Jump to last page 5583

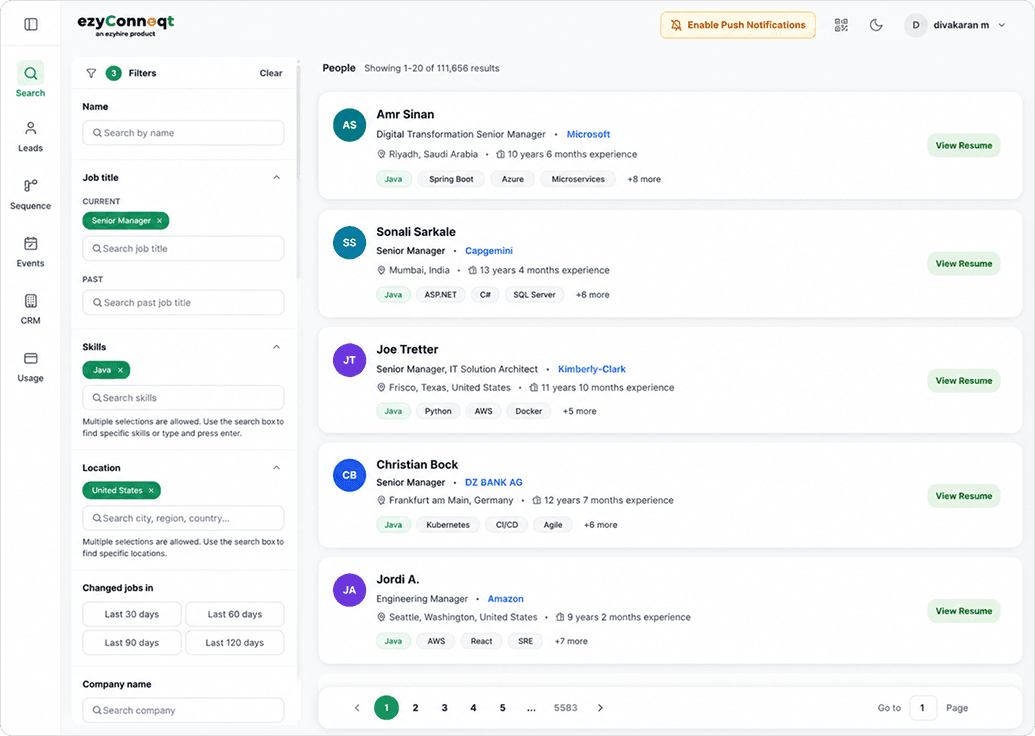565,708
